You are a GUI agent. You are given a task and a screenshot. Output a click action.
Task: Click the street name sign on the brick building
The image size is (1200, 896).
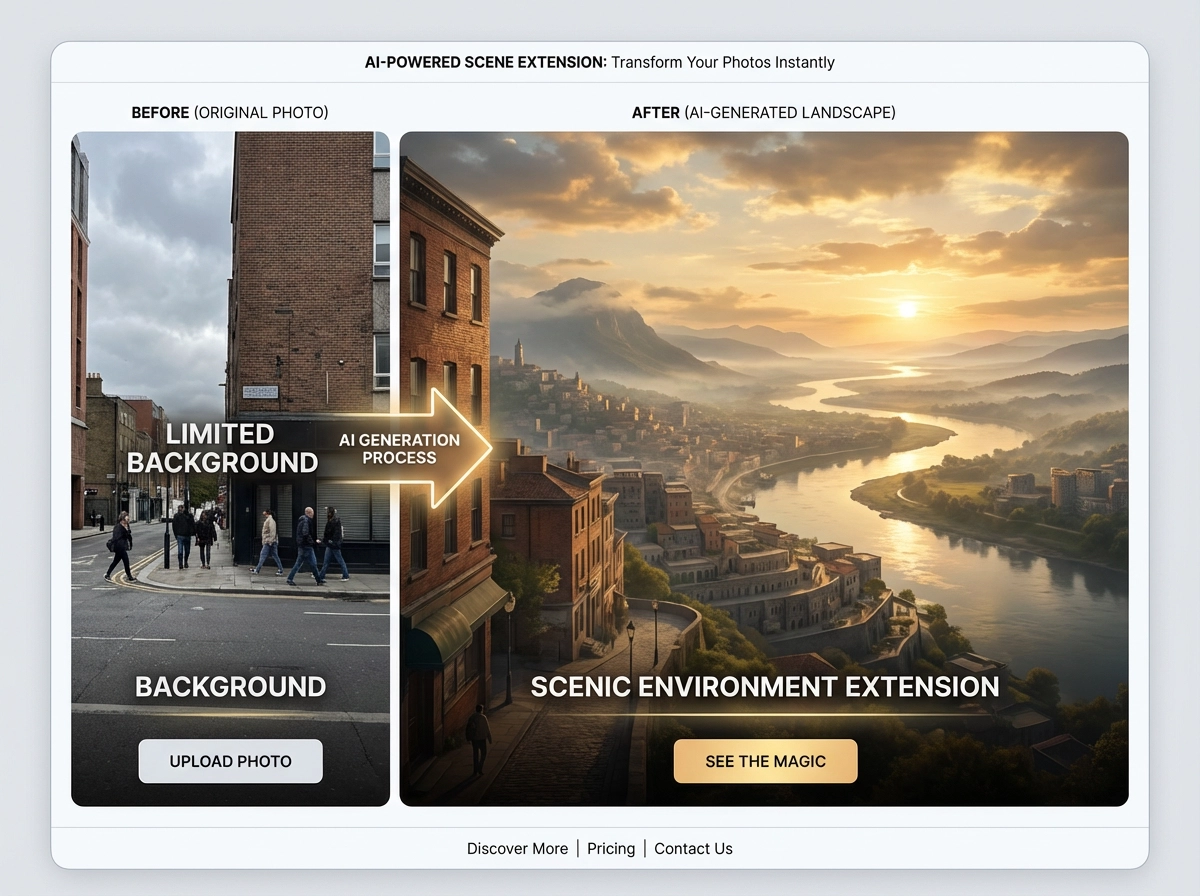tap(258, 391)
